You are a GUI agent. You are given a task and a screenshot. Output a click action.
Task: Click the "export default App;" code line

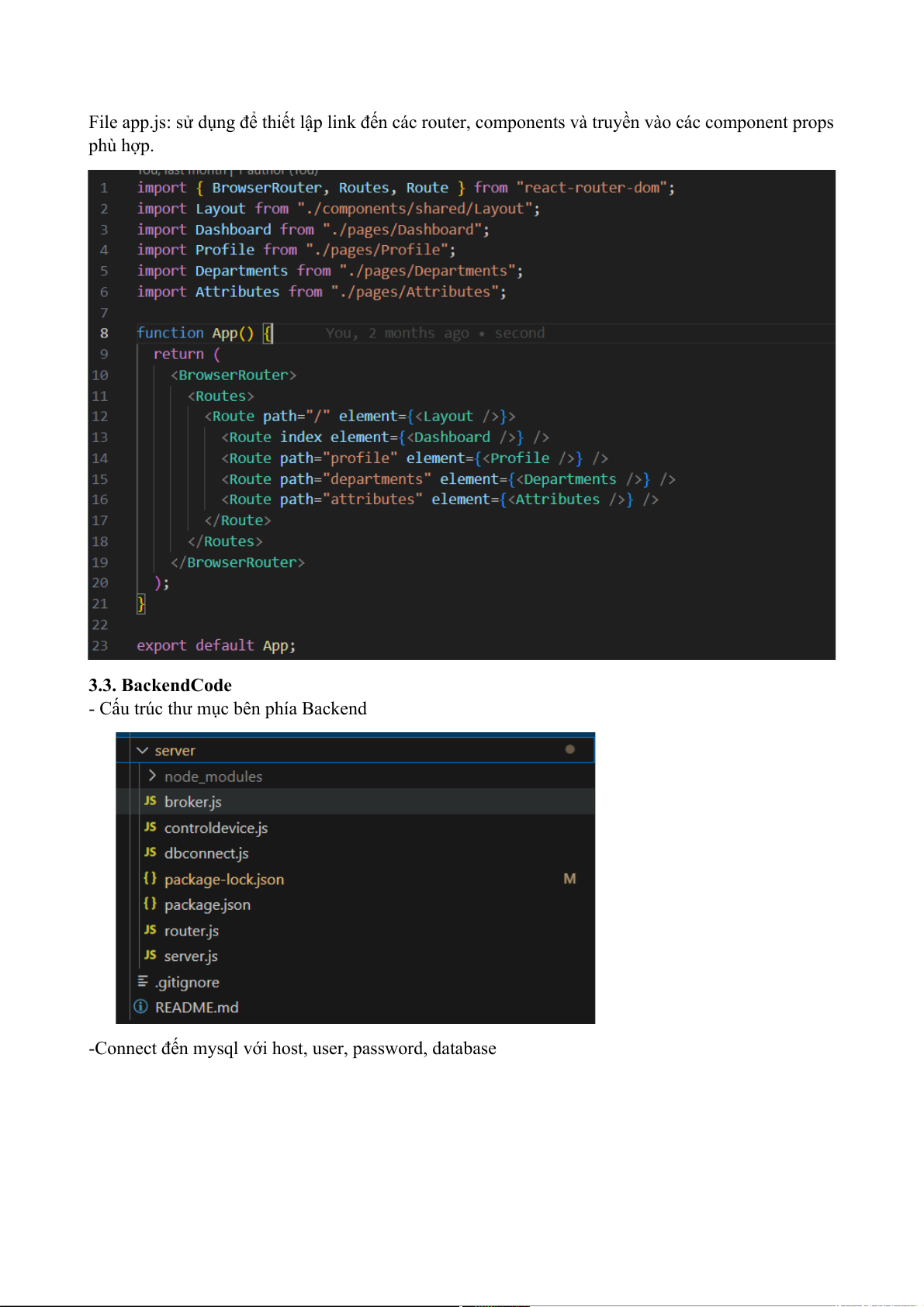click(x=216, y=645)
